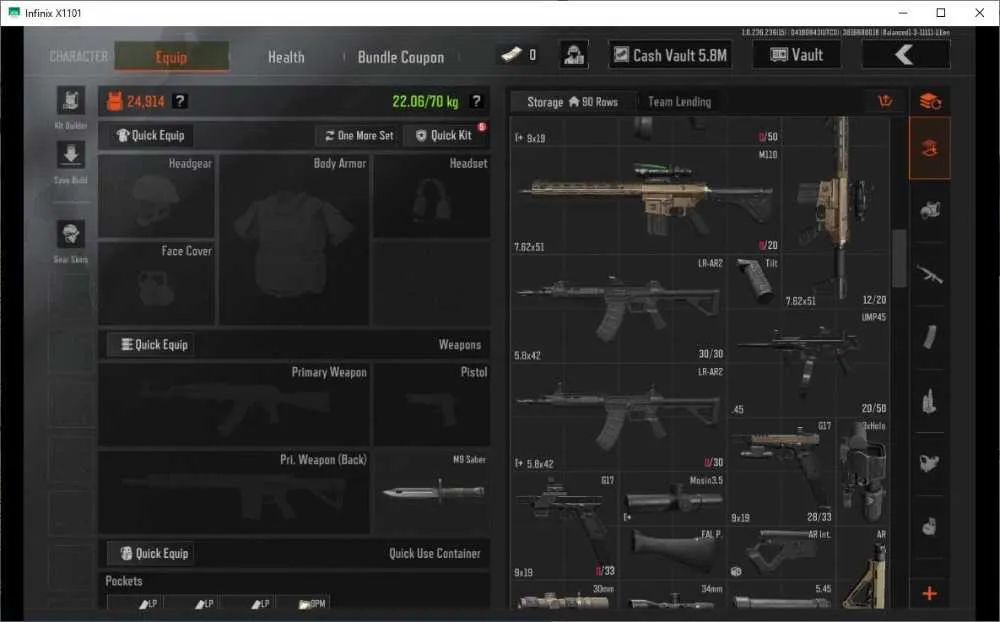The image size is (1000, 622).
Task: Click Quick Equip above the Headgear slot
Action: coord(150,135)
